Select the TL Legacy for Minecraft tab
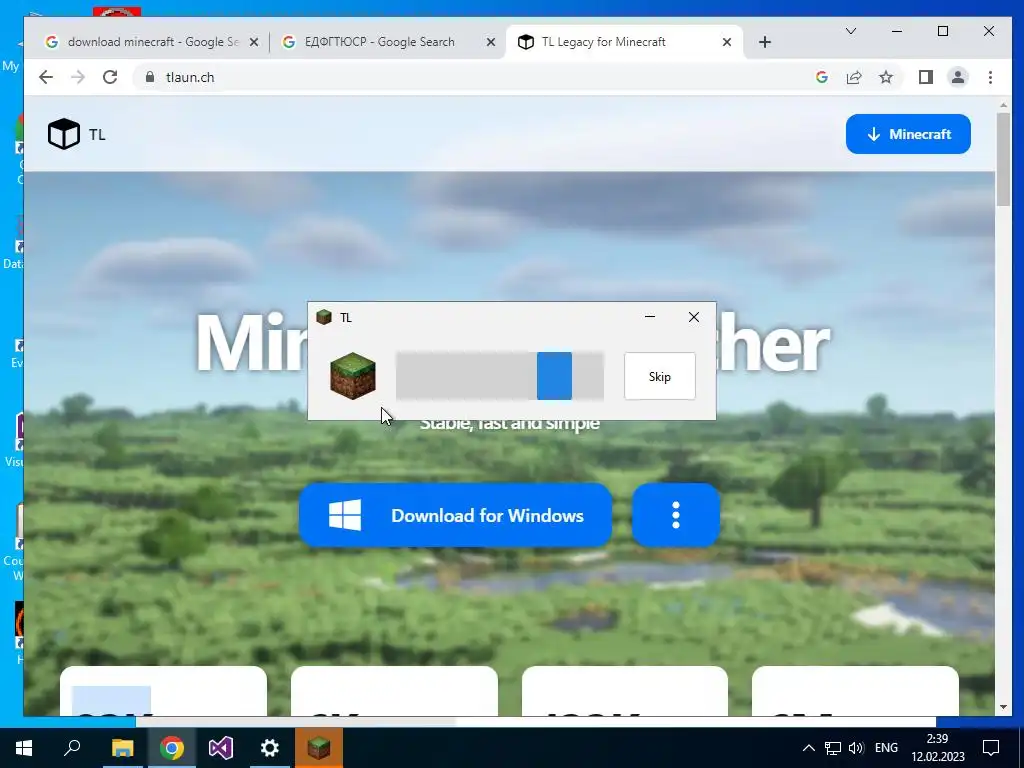The image size is (1024, 768). coord(603,42)
